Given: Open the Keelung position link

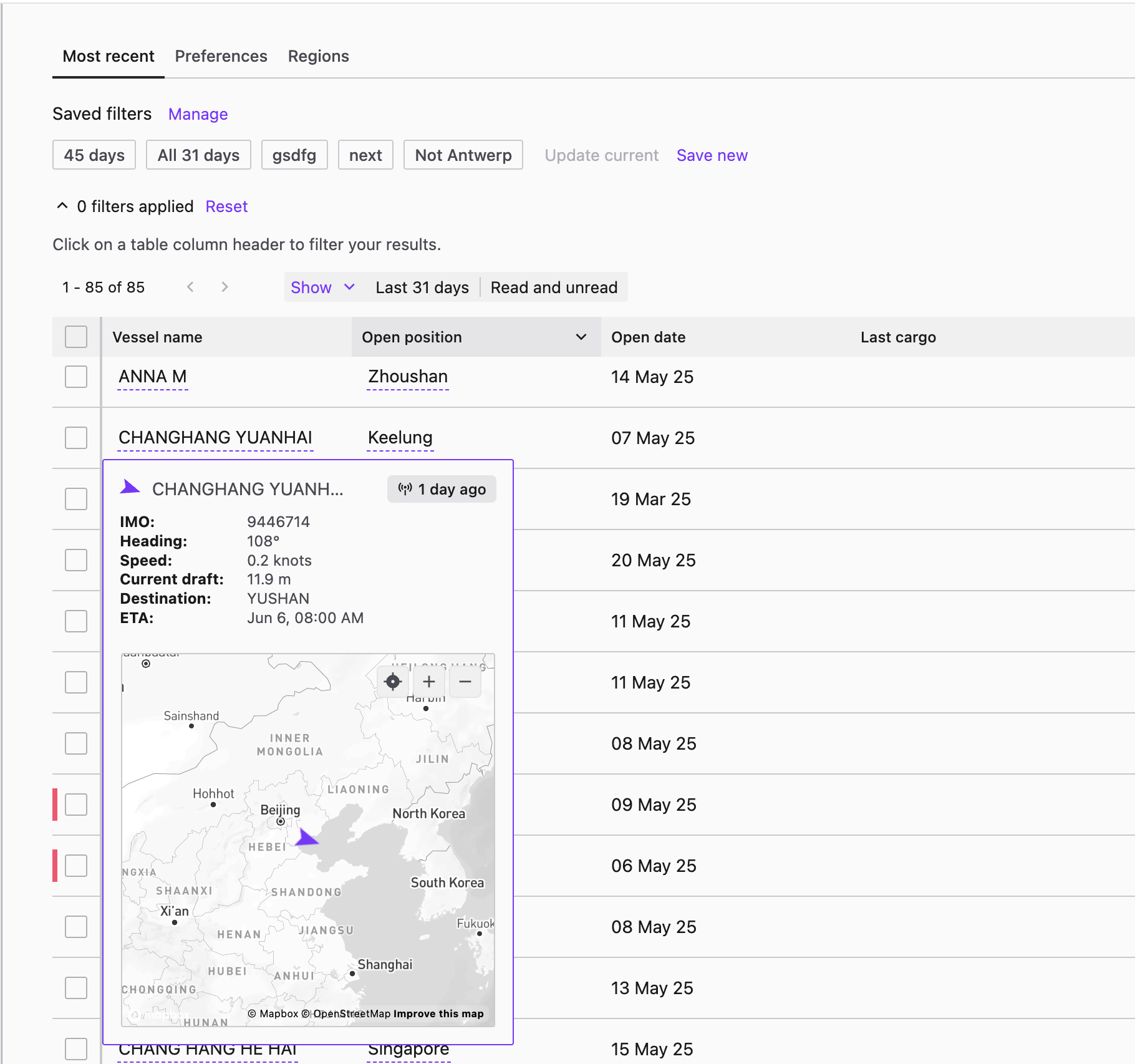Looking at the screenshot, I should pos(400,438).
